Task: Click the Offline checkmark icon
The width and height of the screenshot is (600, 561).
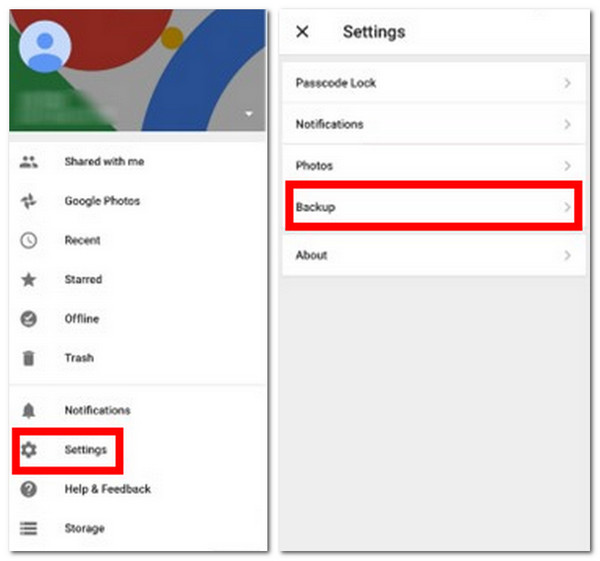Action: 29,319
